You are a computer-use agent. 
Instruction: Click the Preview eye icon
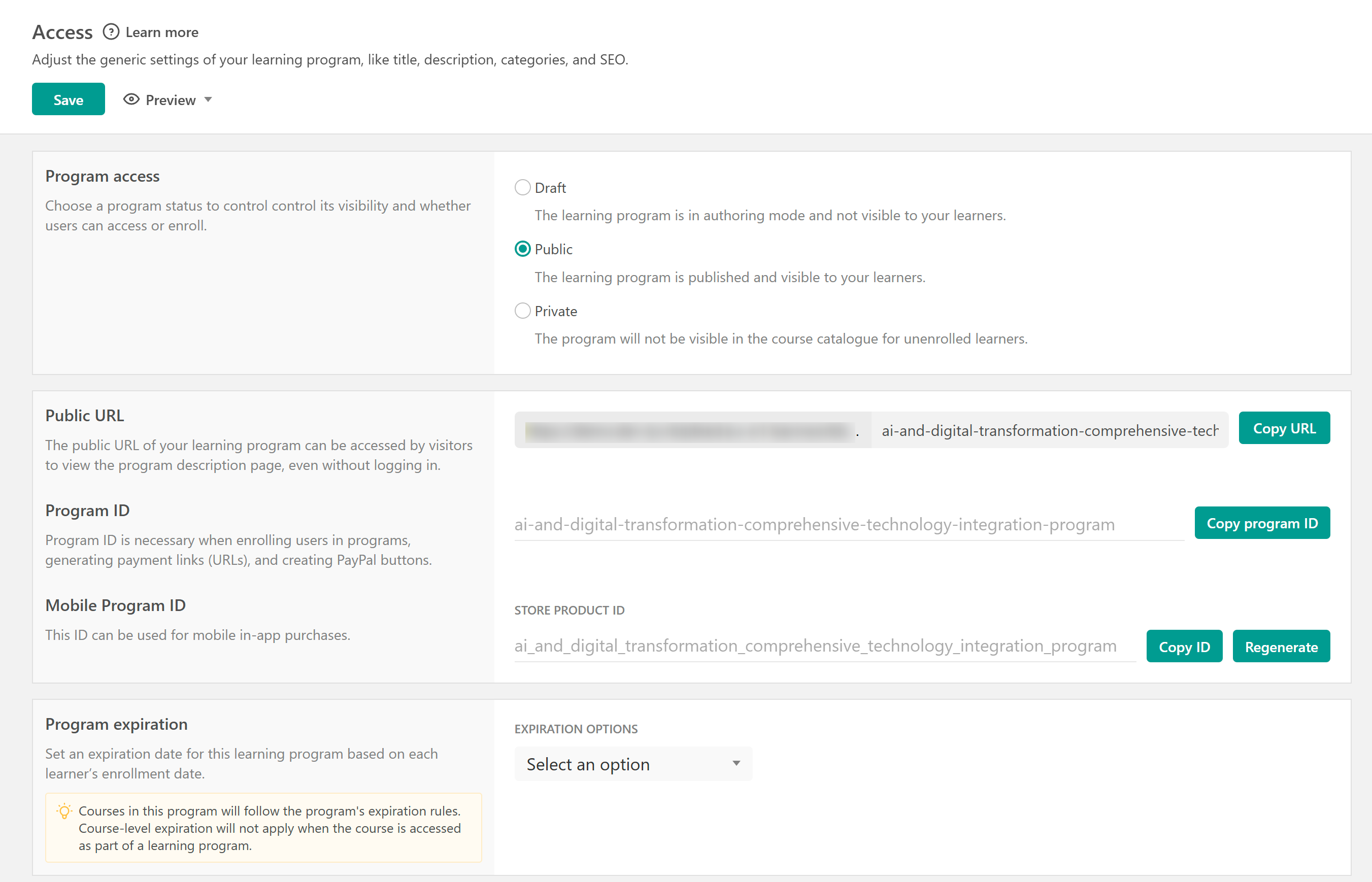point(131,99)
